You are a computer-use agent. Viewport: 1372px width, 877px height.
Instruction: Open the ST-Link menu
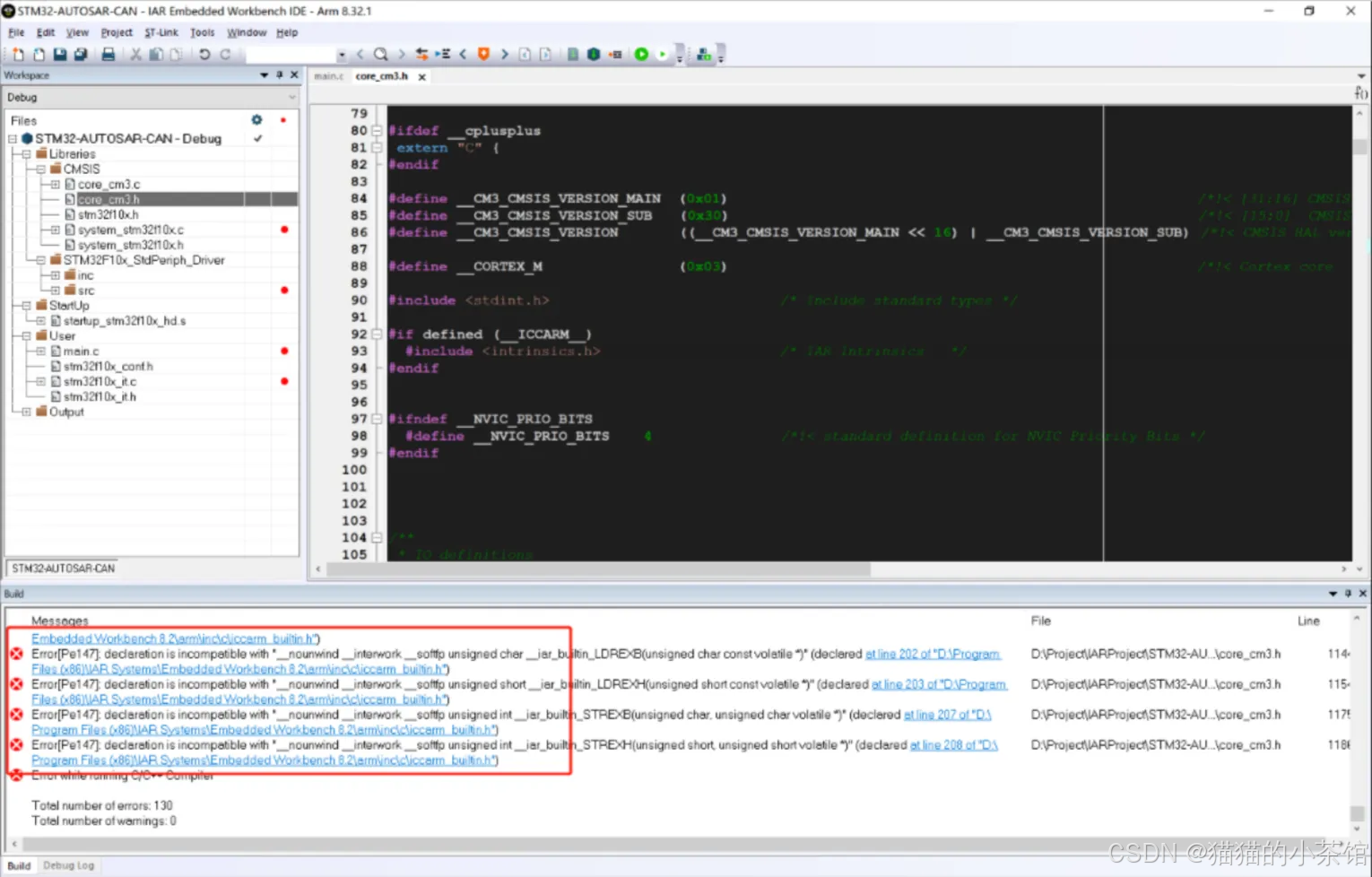tap(161, 32)
